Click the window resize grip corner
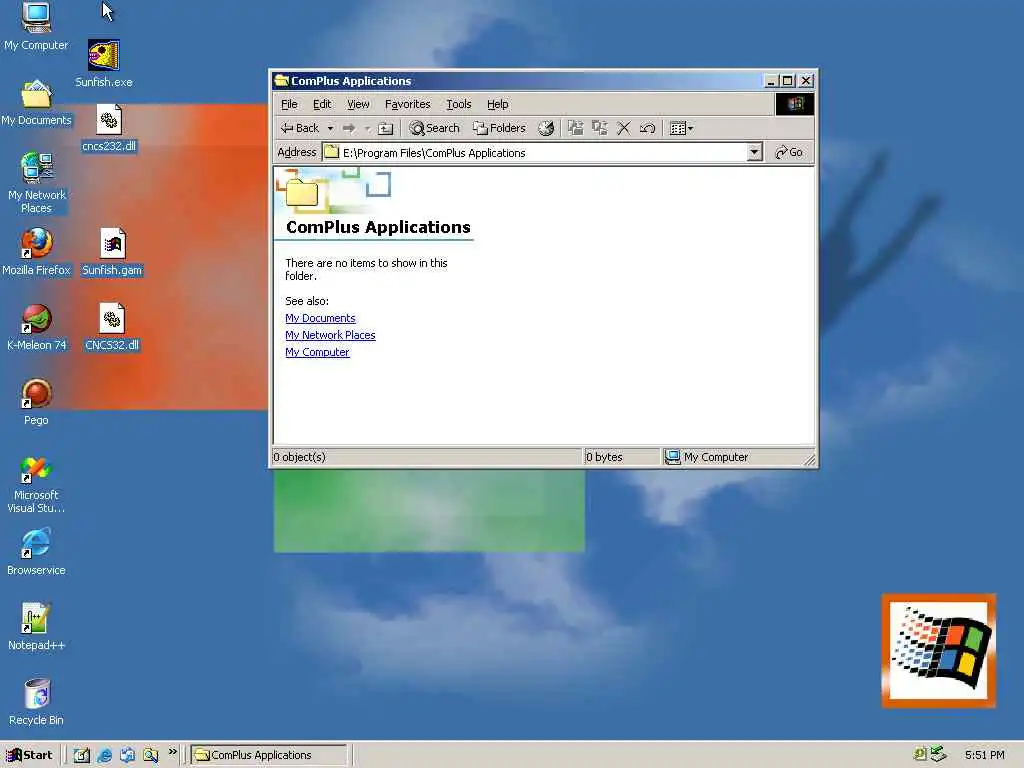This screenshot has height=768, width=1024. [x=810, y=460]
